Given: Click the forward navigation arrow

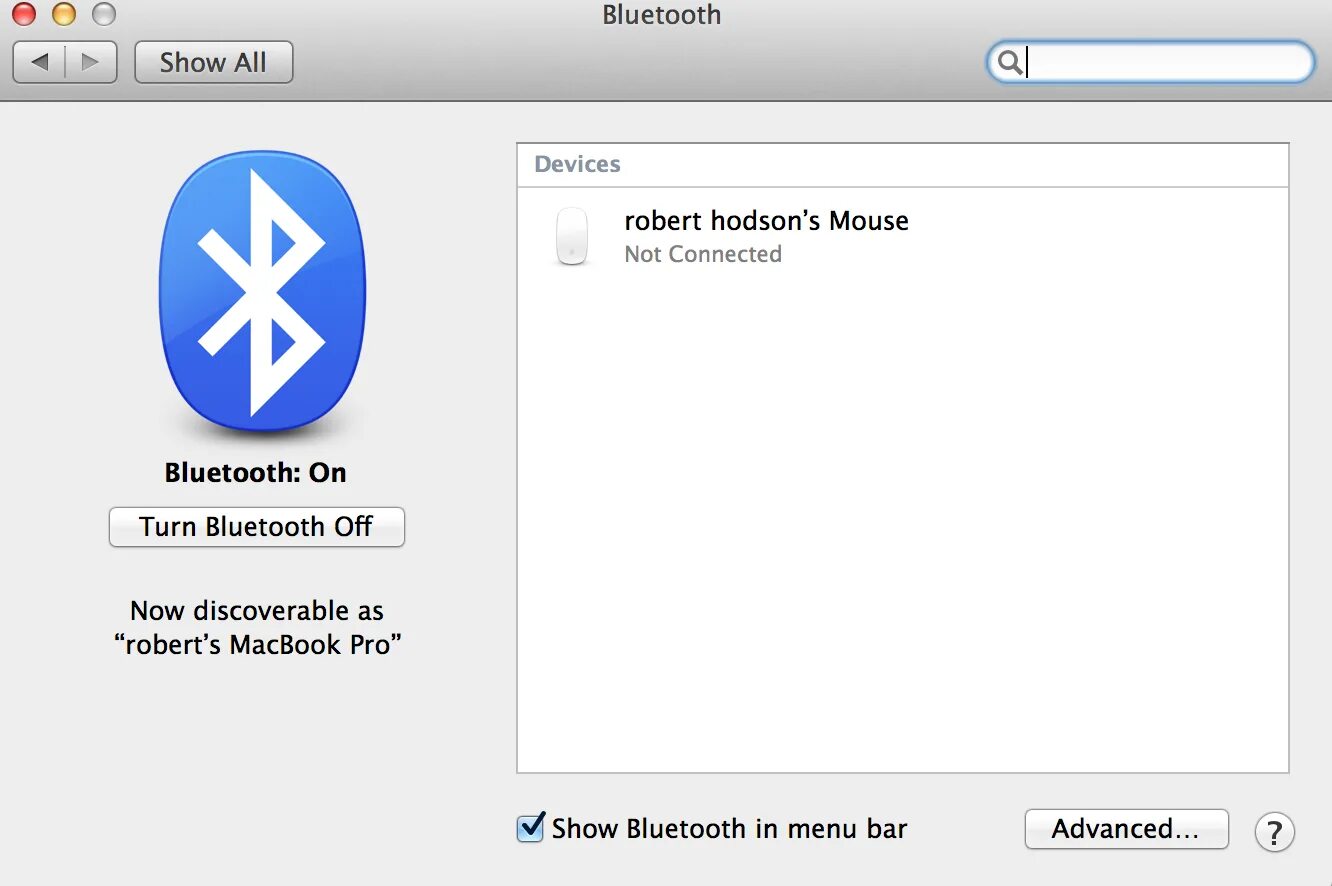Looking at the screenshot, I should [91, 62].
